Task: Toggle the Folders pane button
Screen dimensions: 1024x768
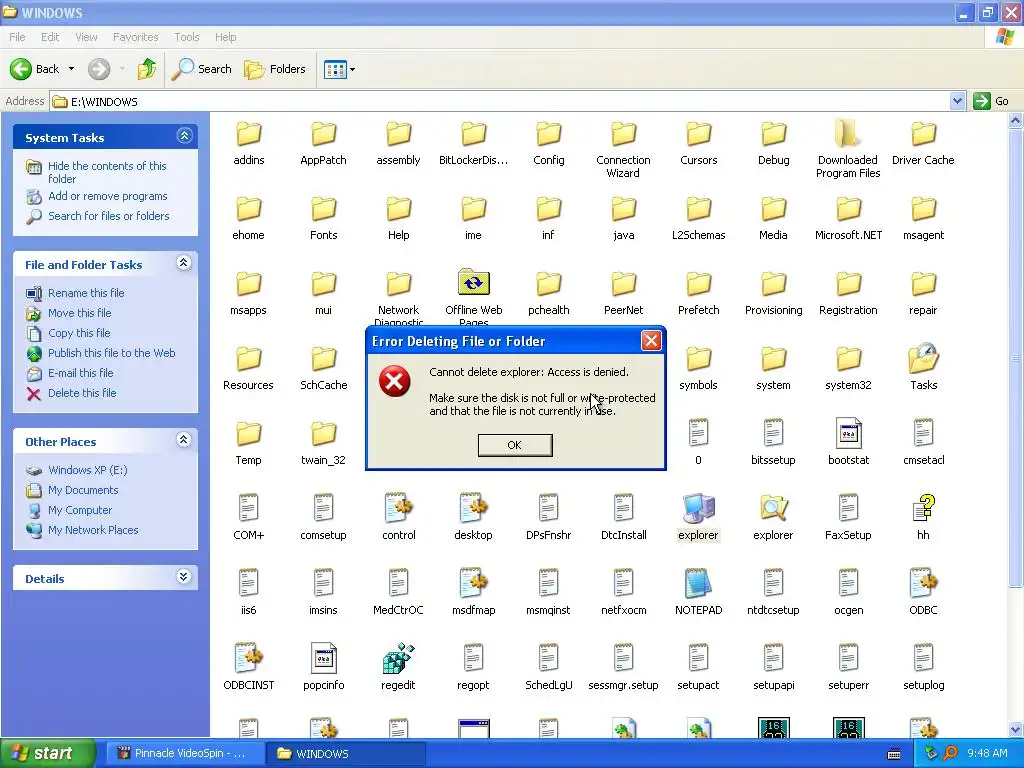Action: tap(274, 69)
